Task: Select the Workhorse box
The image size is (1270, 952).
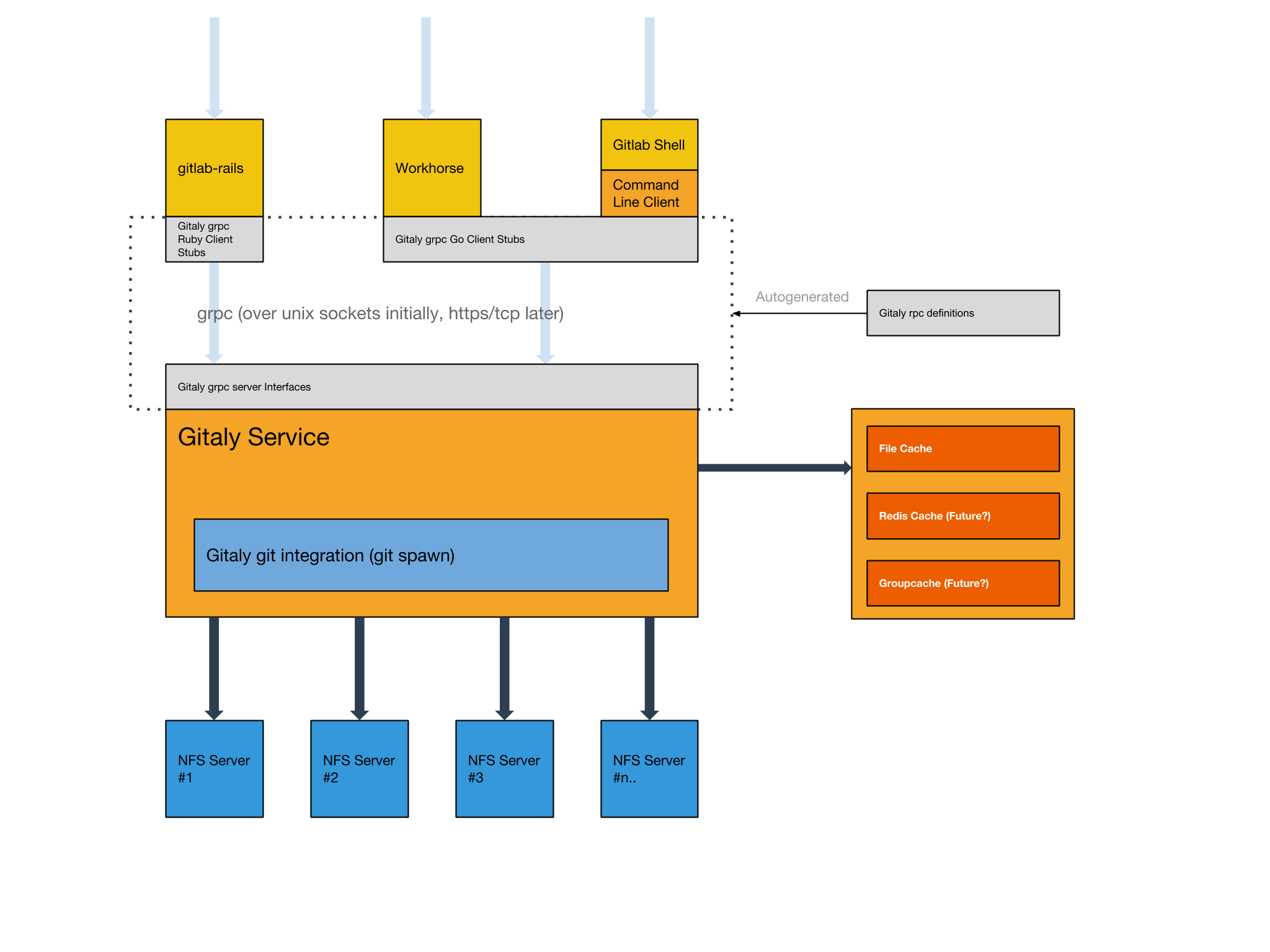Action: pos(432,168)
